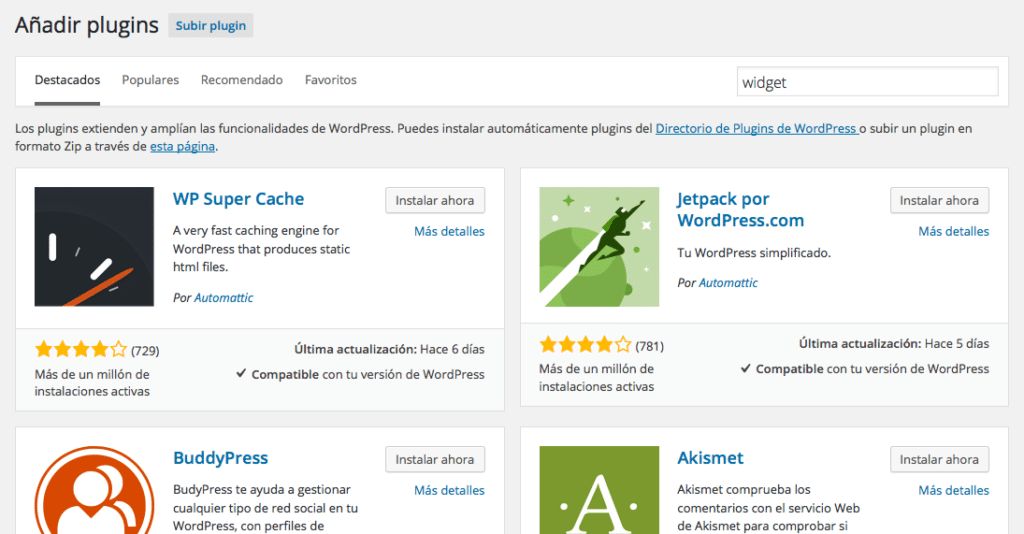
Task: Click the WP Super Cache plugin icon
Action: (94, 247)
